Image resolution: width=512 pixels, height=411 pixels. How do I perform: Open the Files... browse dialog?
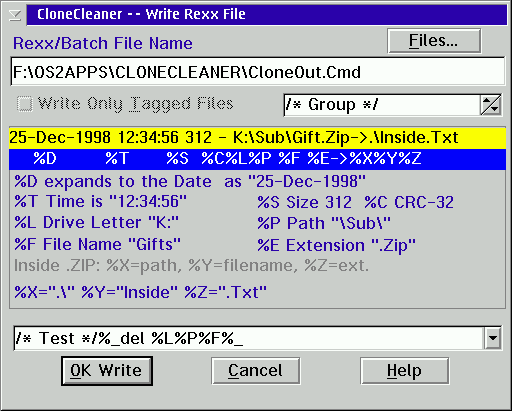(x=434, y=41)
